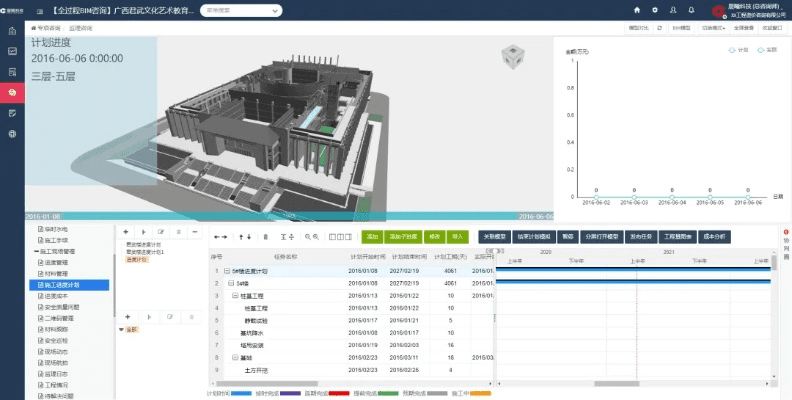Click the 3D view cube navigator
Screen dimensions: 792x400
(512, 56)
